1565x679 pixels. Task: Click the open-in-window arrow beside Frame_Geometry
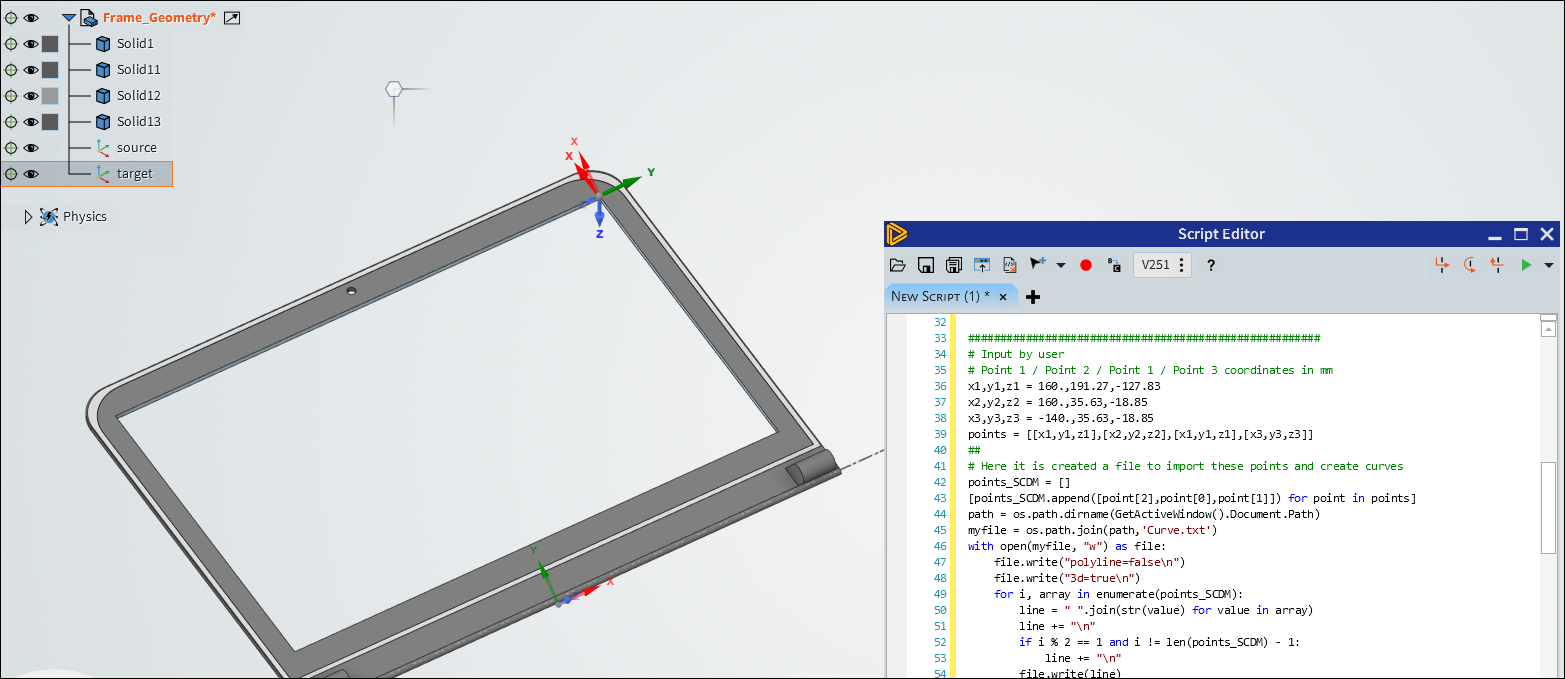point(232,18)
